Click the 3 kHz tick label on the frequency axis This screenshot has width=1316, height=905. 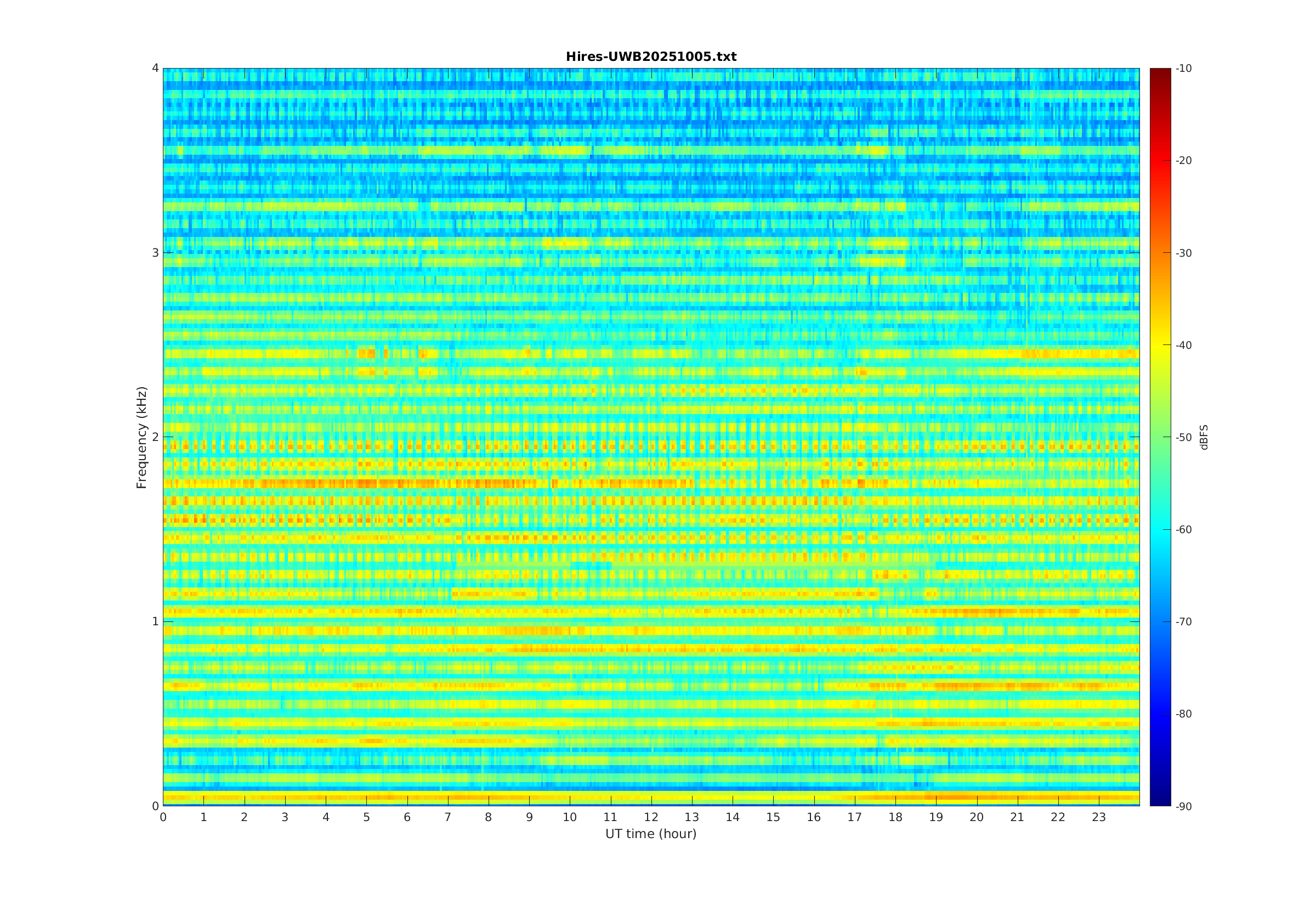click(x=155, y=253)
